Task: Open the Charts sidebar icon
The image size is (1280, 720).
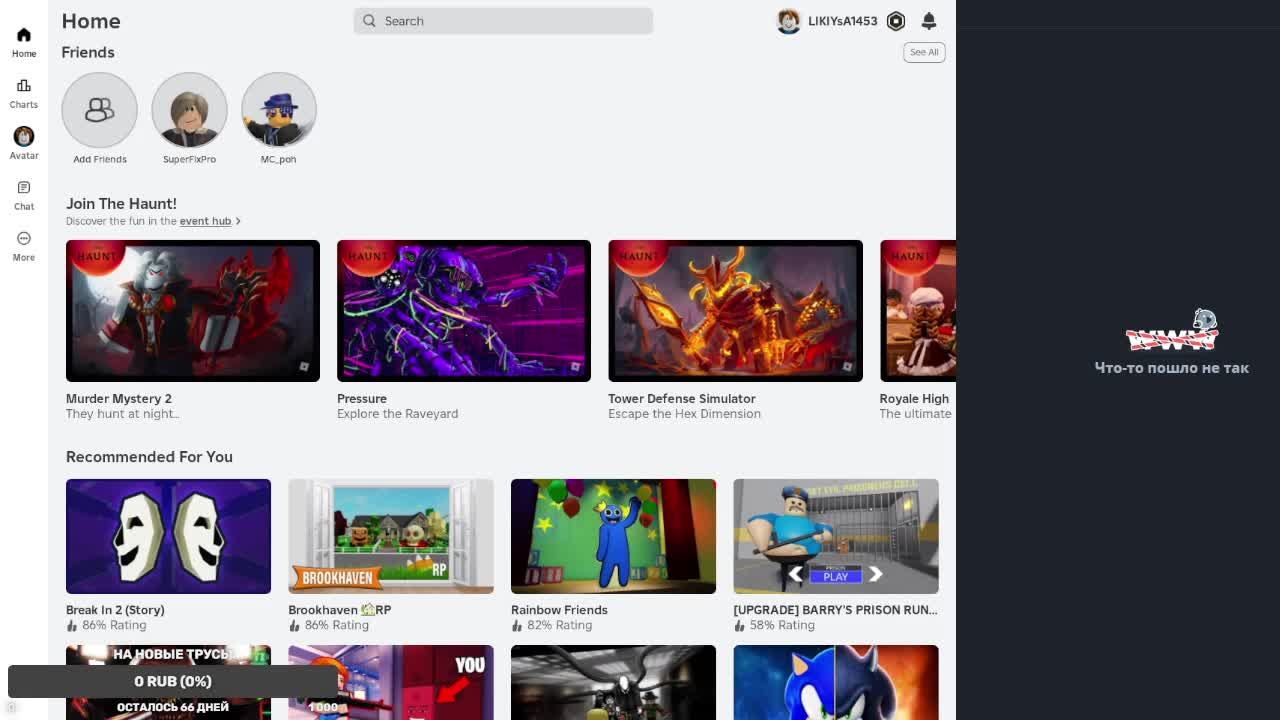Action: pyautogui.click(x=24, y=86)
